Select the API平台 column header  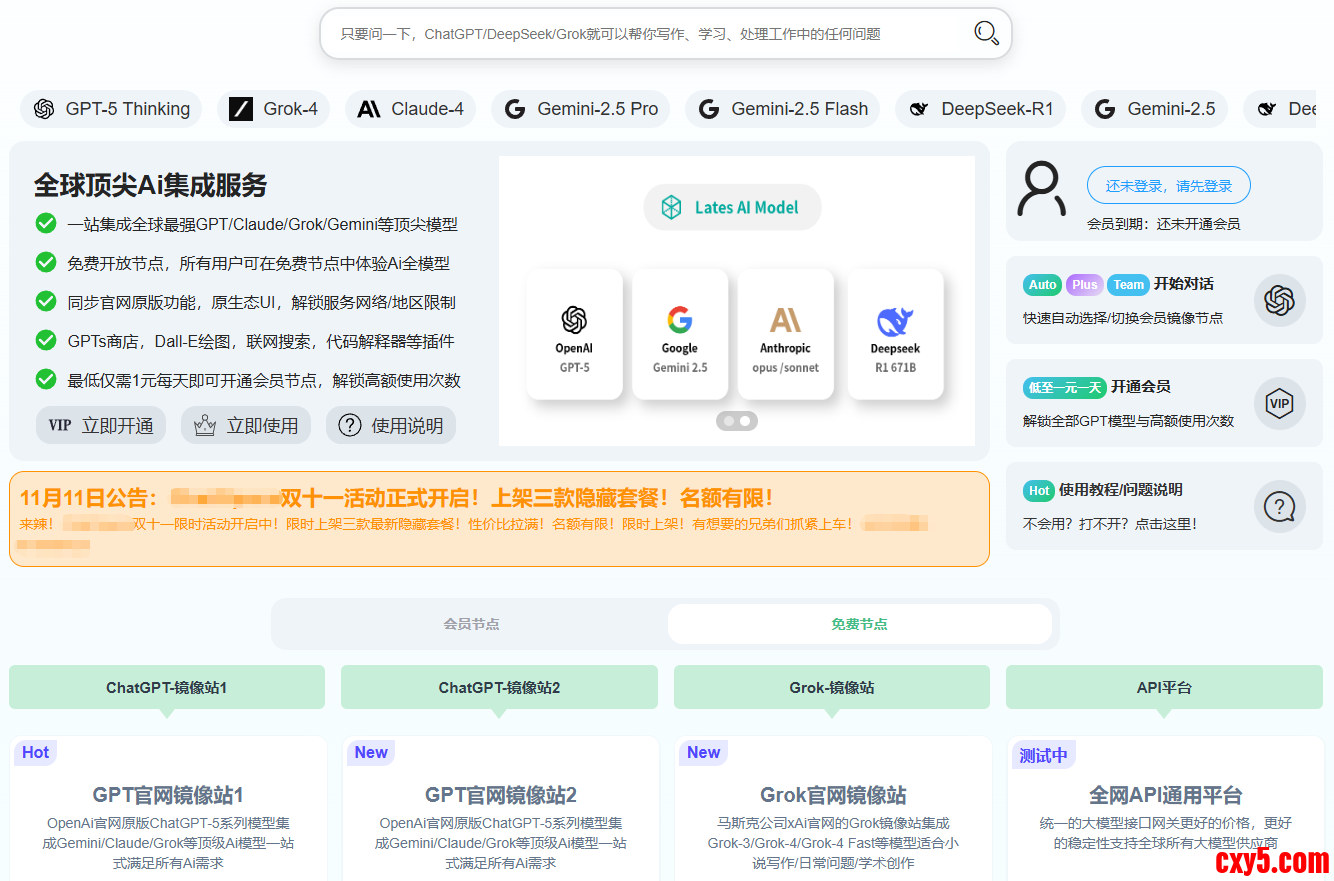coord(1164,687)
